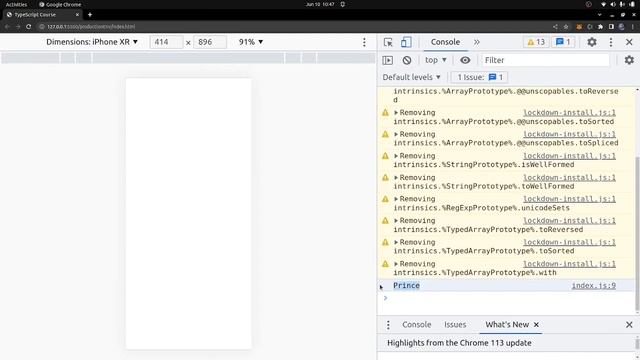Select the TypeScript Course browser tab
This screenshot has height=360, width=640.
pyautogui.click(x=42, y=15)
